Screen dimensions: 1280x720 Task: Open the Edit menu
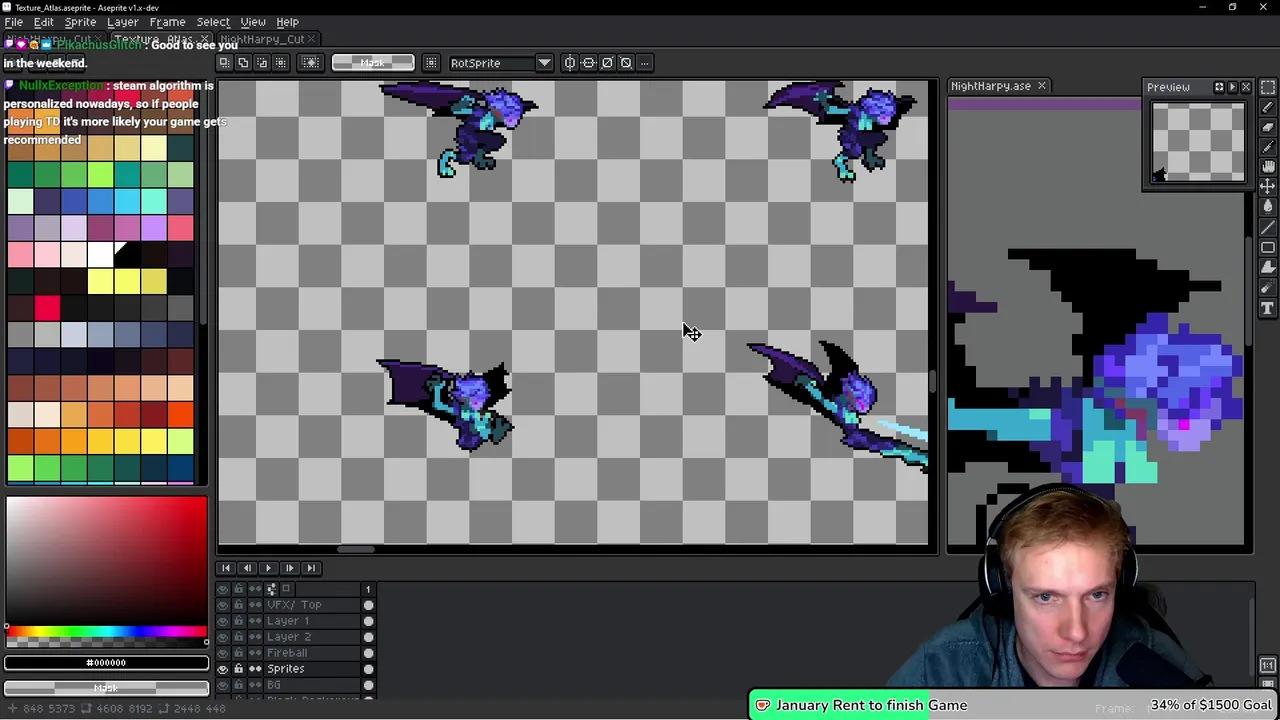point(44,22)
